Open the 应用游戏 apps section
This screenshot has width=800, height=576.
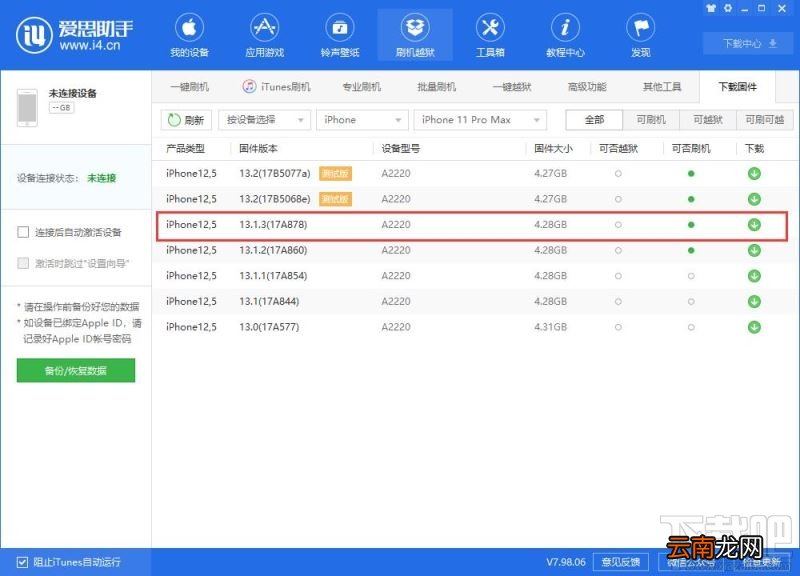click(264, 36)
